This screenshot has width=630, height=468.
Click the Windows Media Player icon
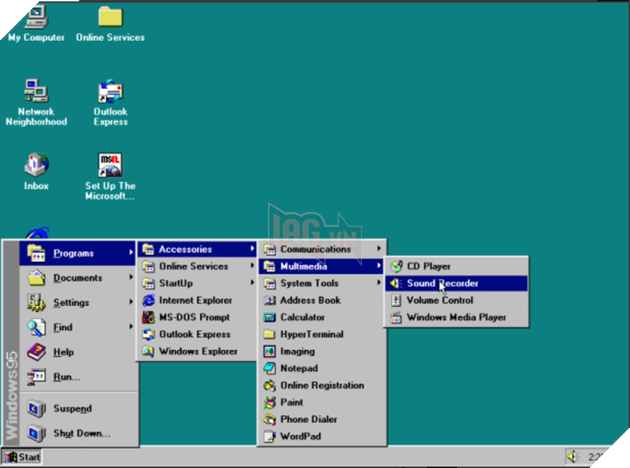396,317
